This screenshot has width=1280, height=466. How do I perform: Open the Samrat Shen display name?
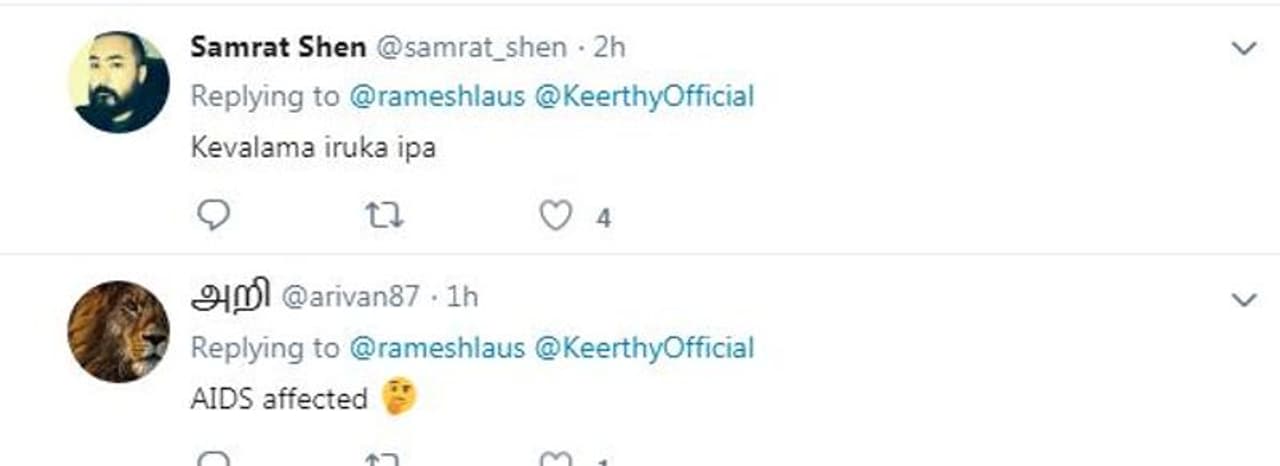pyautogui.click(x=277, y=47)
